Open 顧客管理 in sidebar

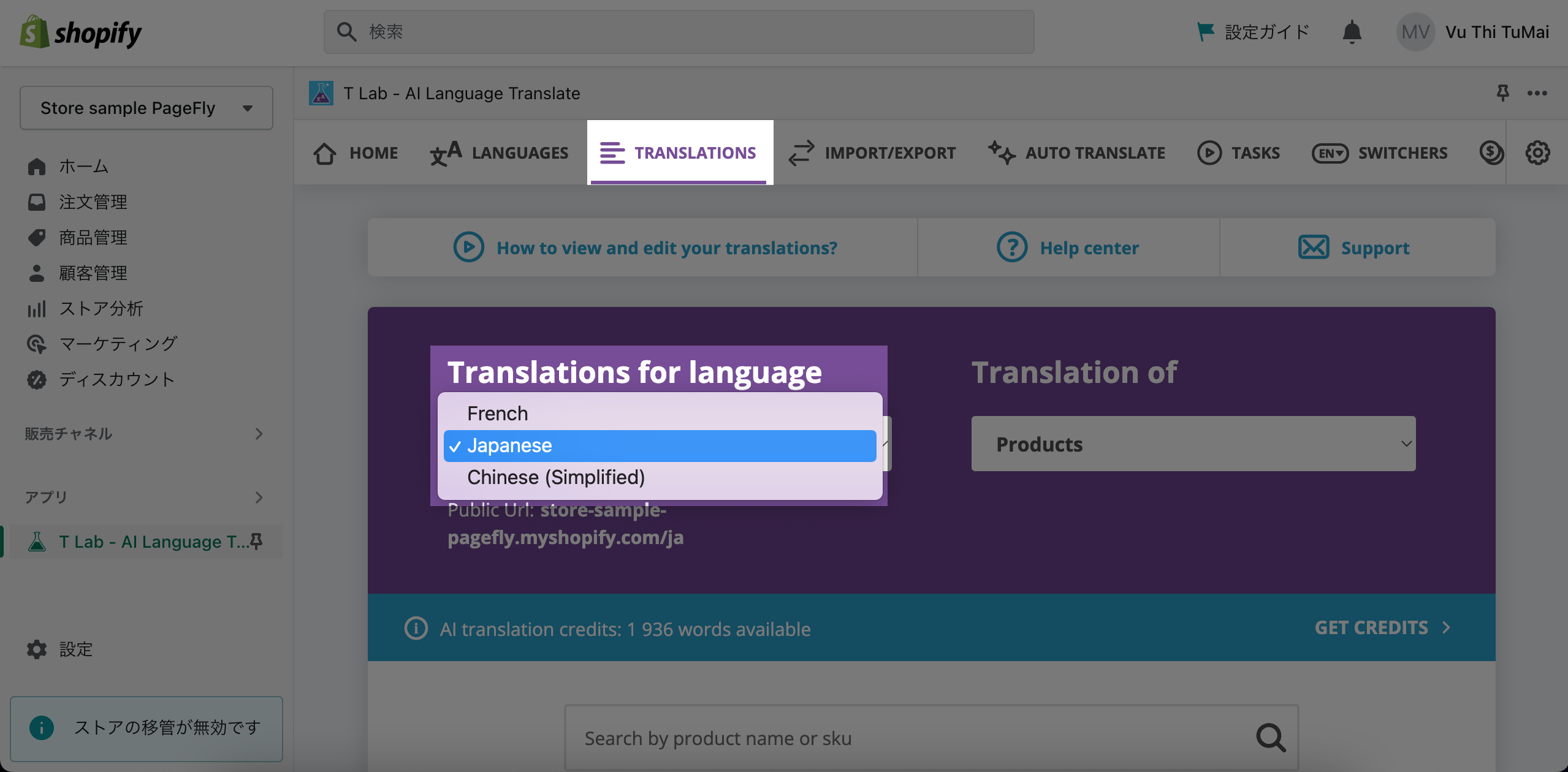tap(93, 273)
